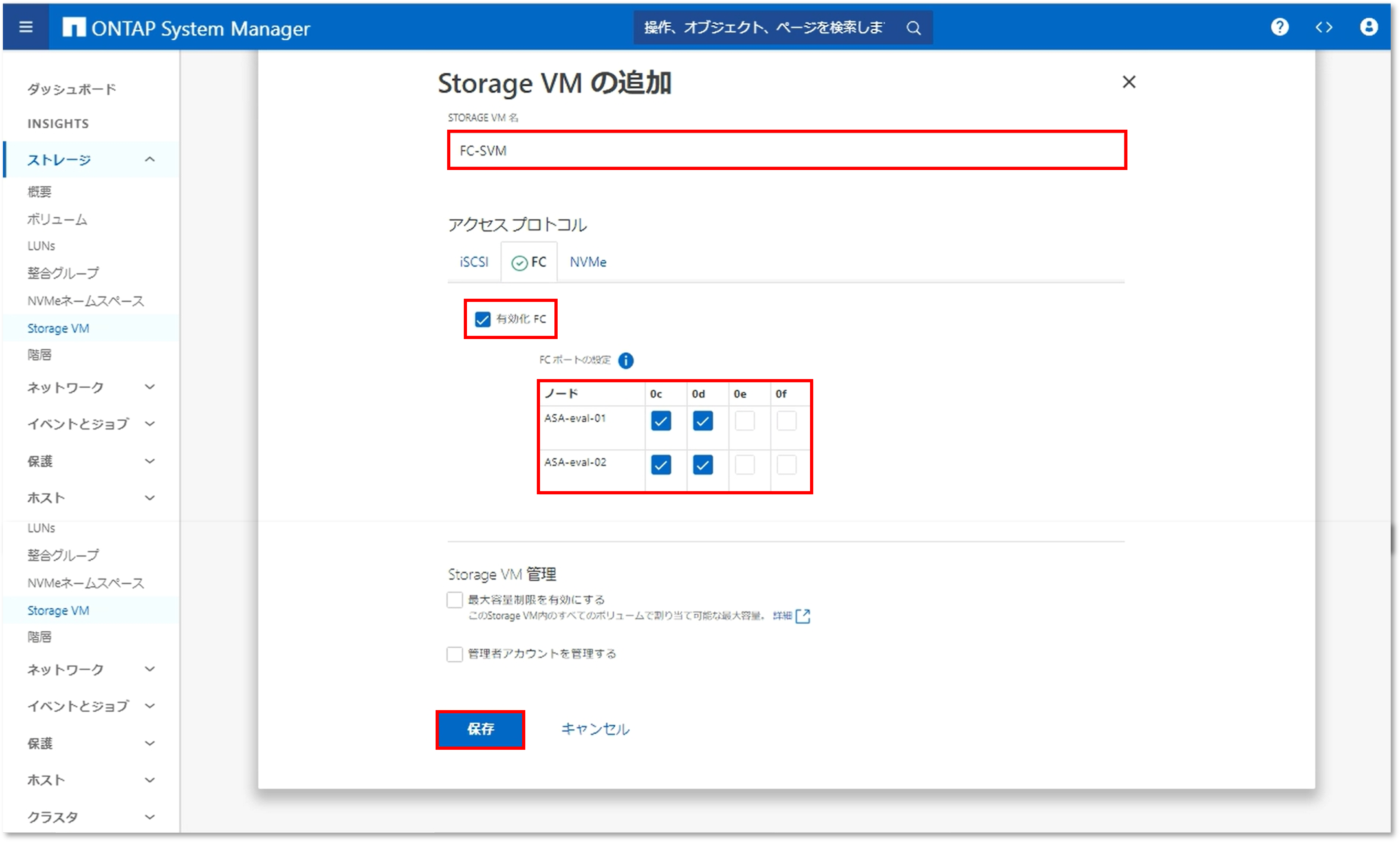1400x842 pixels.
Task: Open LUNs listed right below ボリューム
Action: coord(41,246)
